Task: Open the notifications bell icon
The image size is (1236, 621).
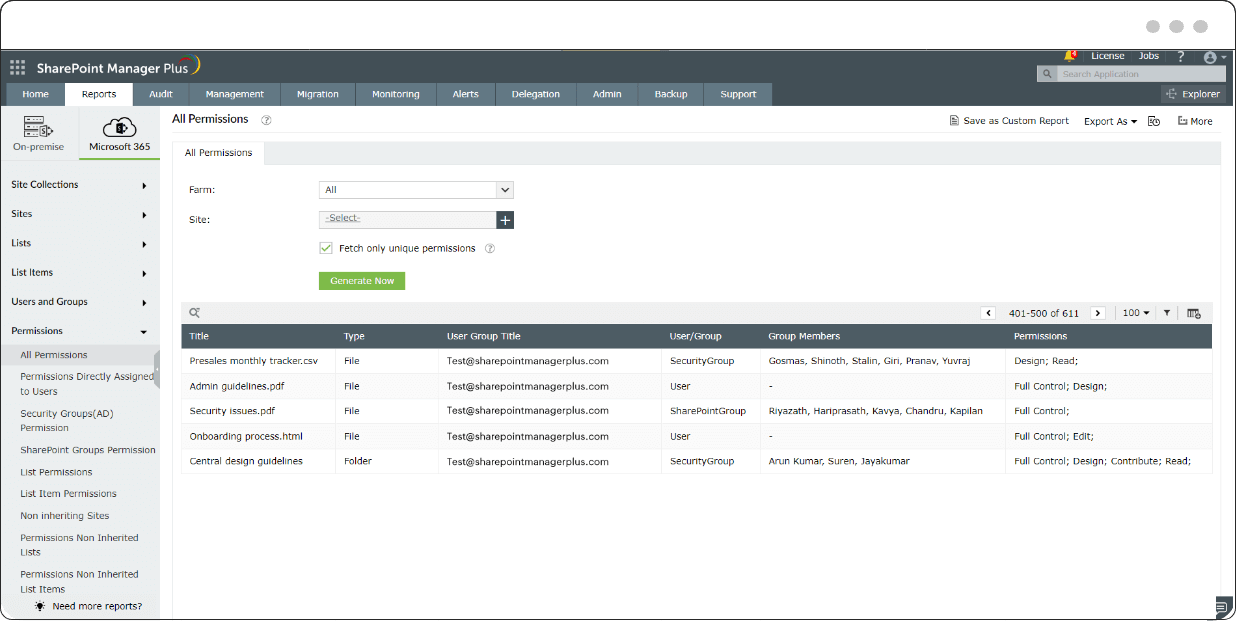Action: [x=1069, y=57]
